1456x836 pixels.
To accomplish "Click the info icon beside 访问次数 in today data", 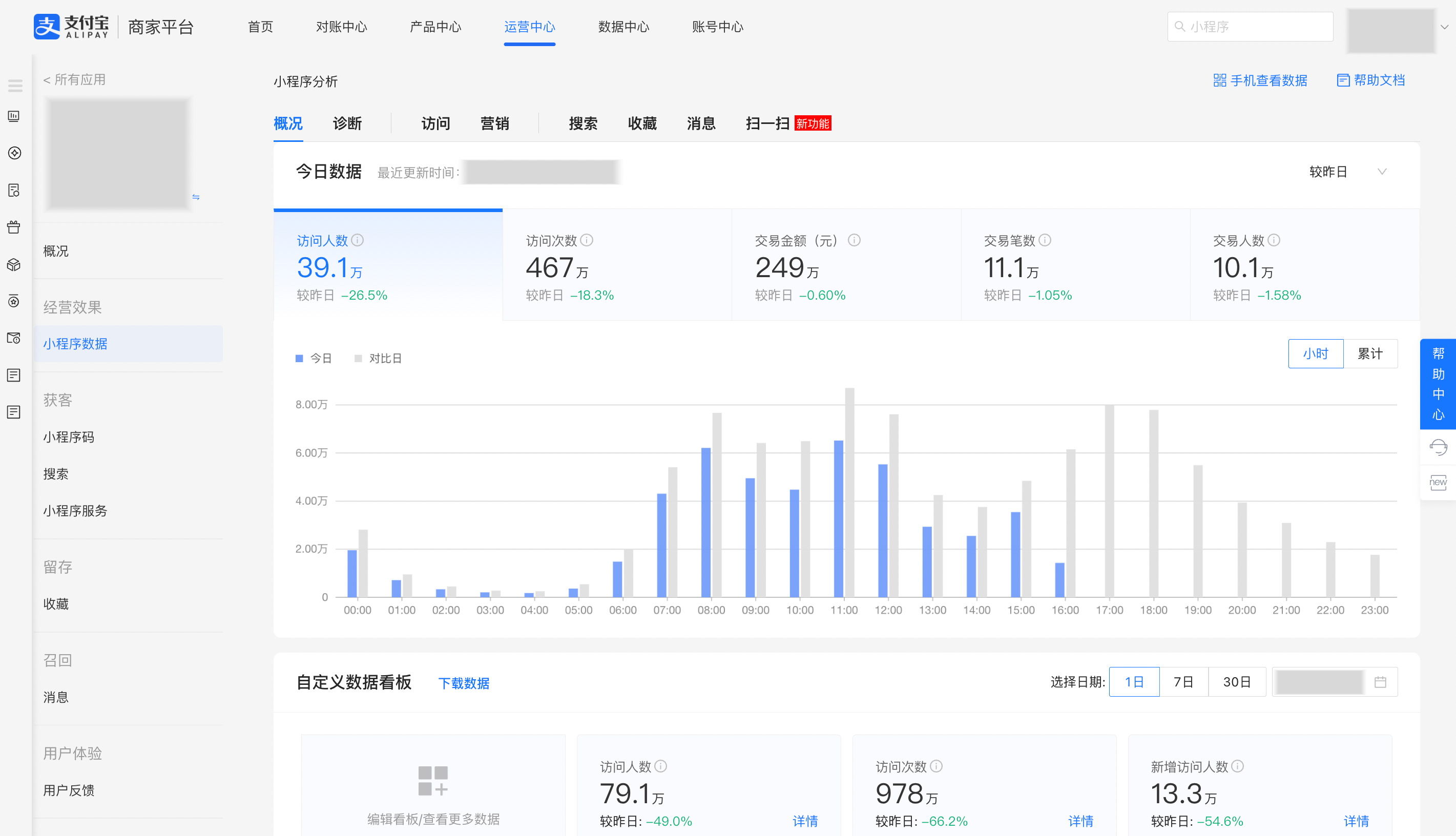I will pyautogui.click(x=587, y=240).
